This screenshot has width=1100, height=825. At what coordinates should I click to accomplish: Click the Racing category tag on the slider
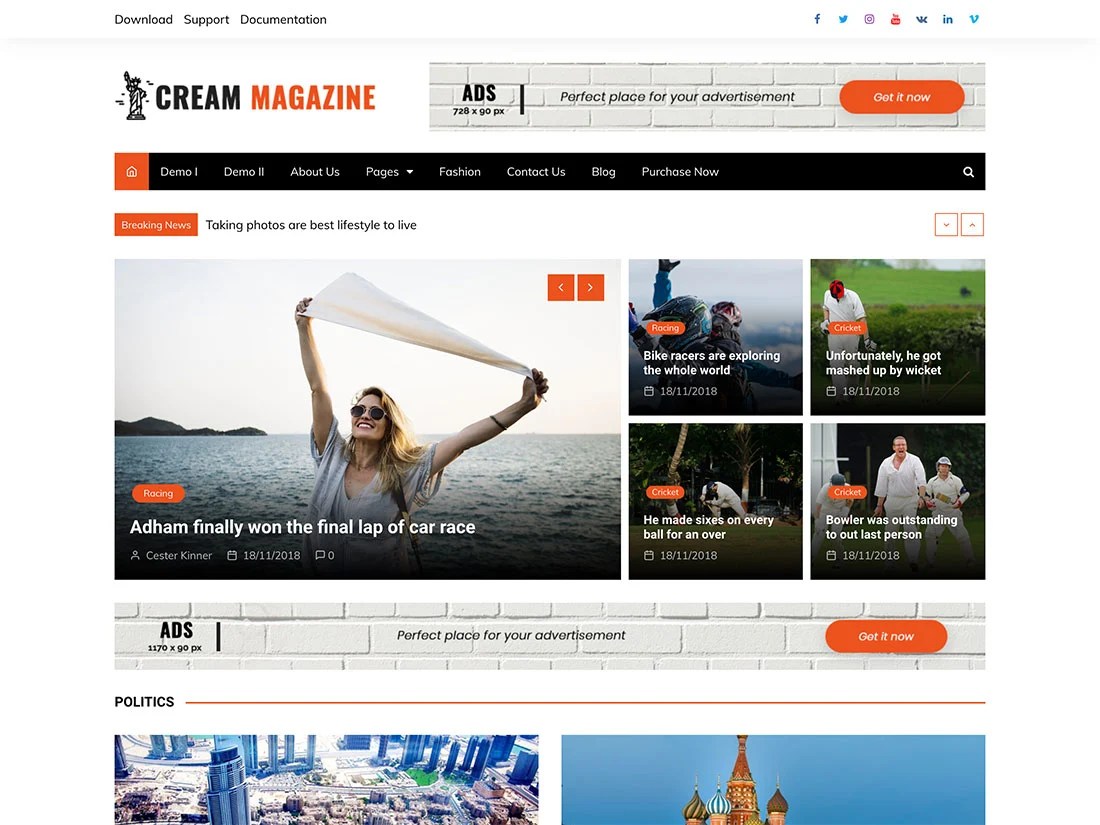[x=157, y=493]
